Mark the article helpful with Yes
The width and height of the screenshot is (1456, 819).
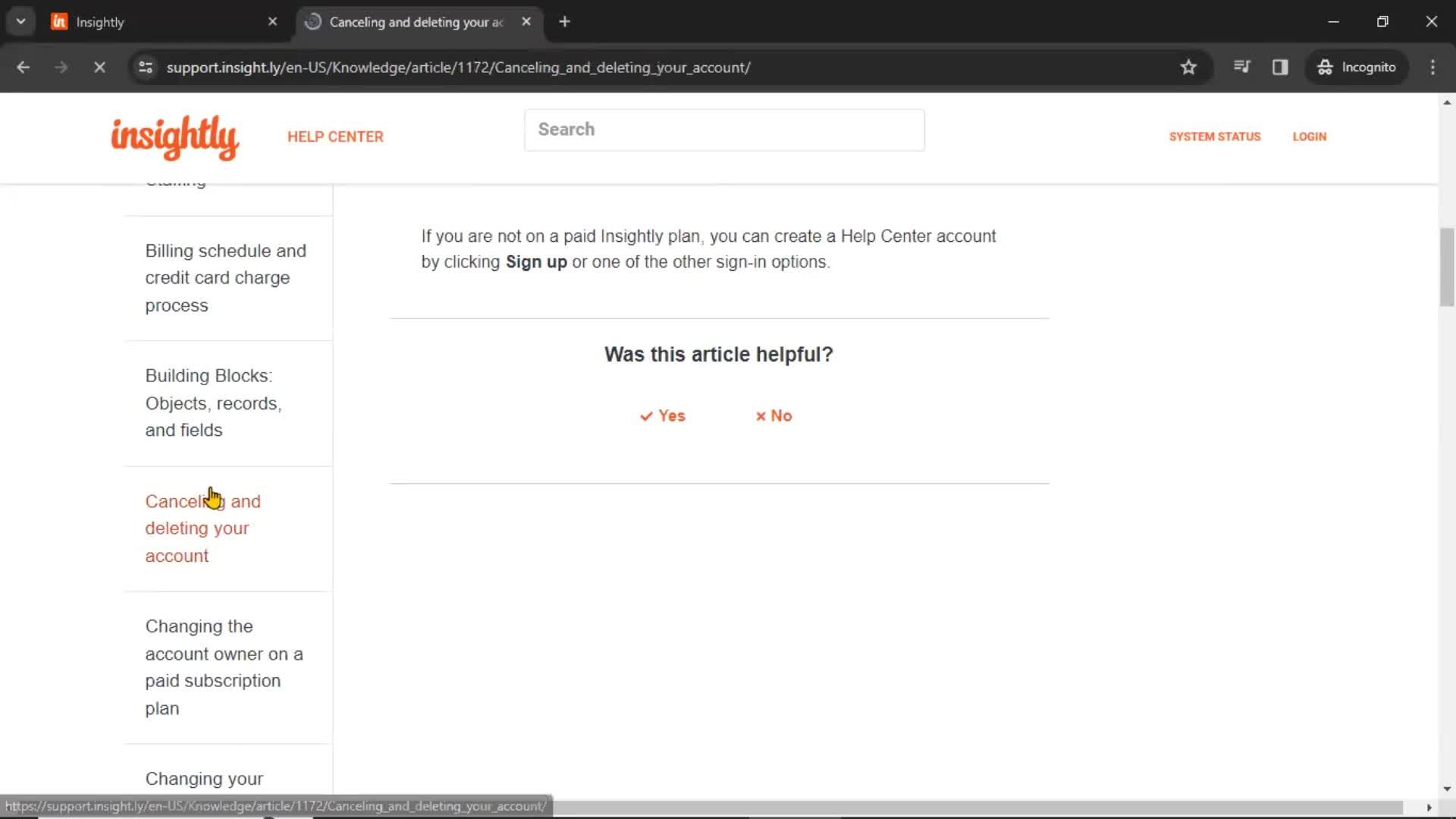click(663, 416)
